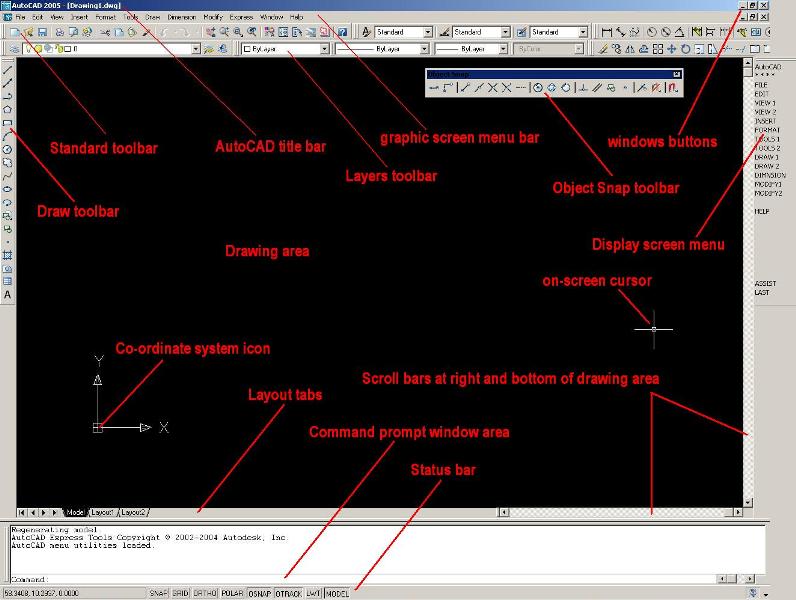Screen dimensions: 796x600
Task: Open the Dimension menu
Action: [181, 17]
